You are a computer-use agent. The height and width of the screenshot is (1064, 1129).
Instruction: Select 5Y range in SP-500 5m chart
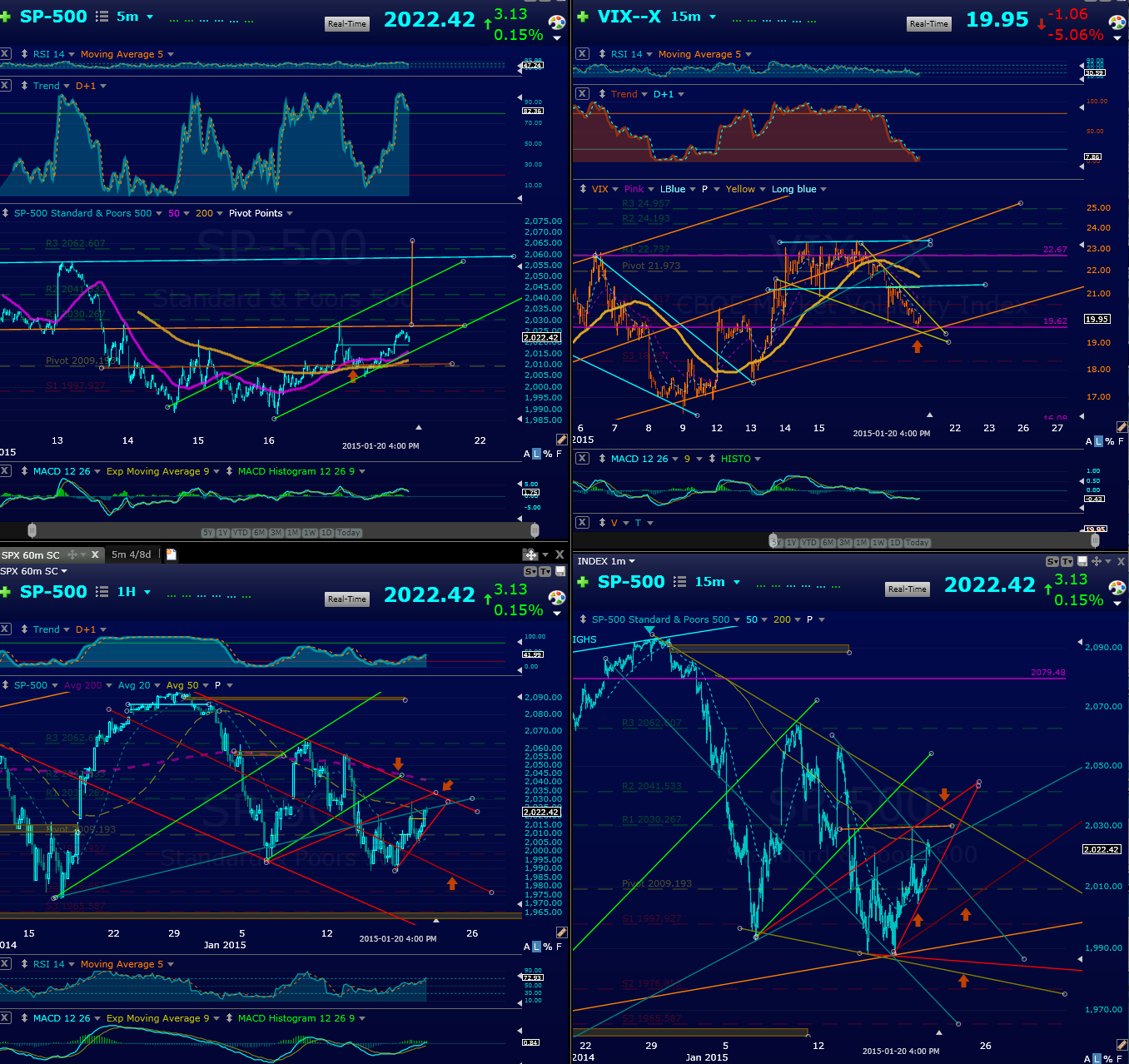tap(207, 533)
